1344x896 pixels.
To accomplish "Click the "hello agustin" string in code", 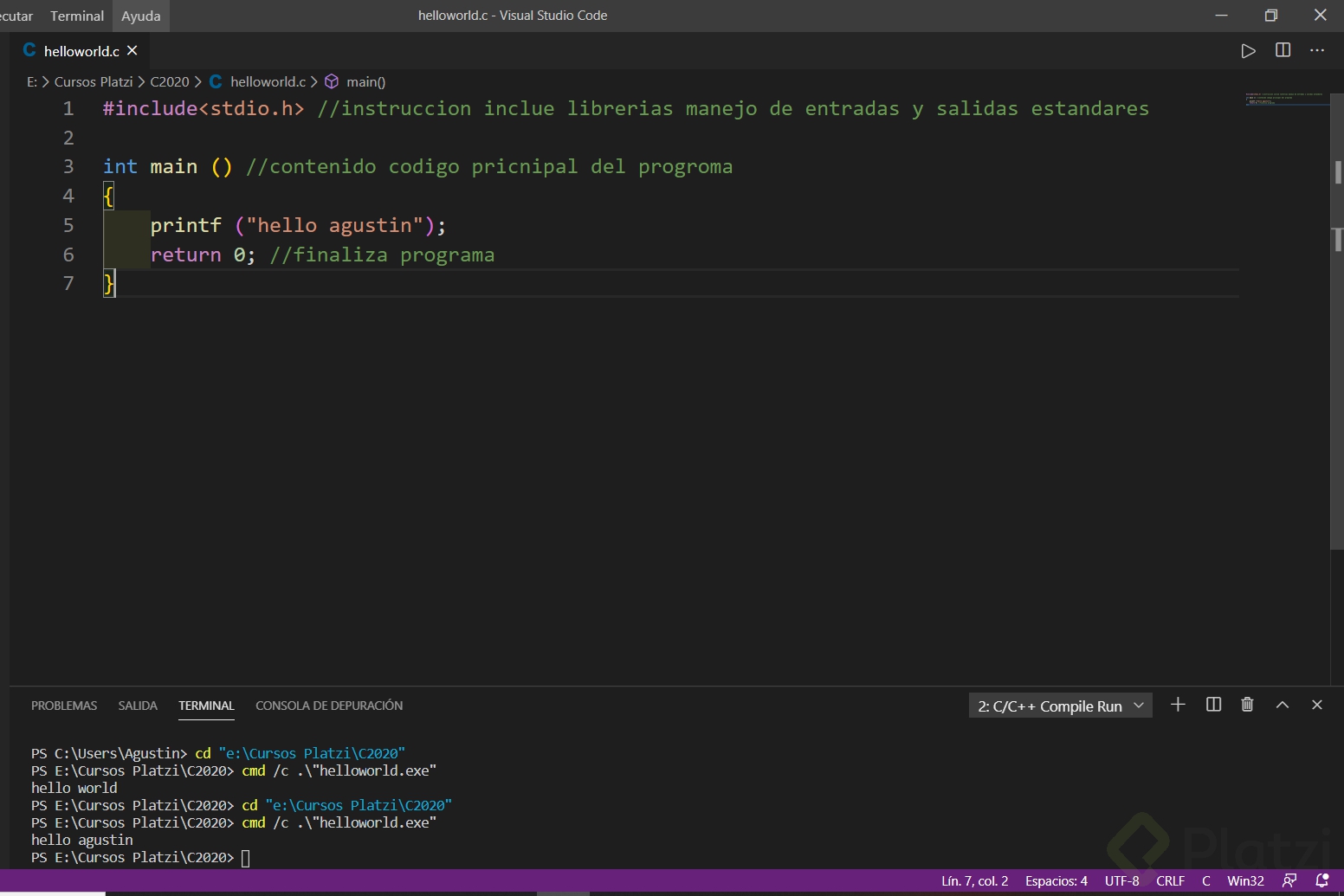I will 334,225.
